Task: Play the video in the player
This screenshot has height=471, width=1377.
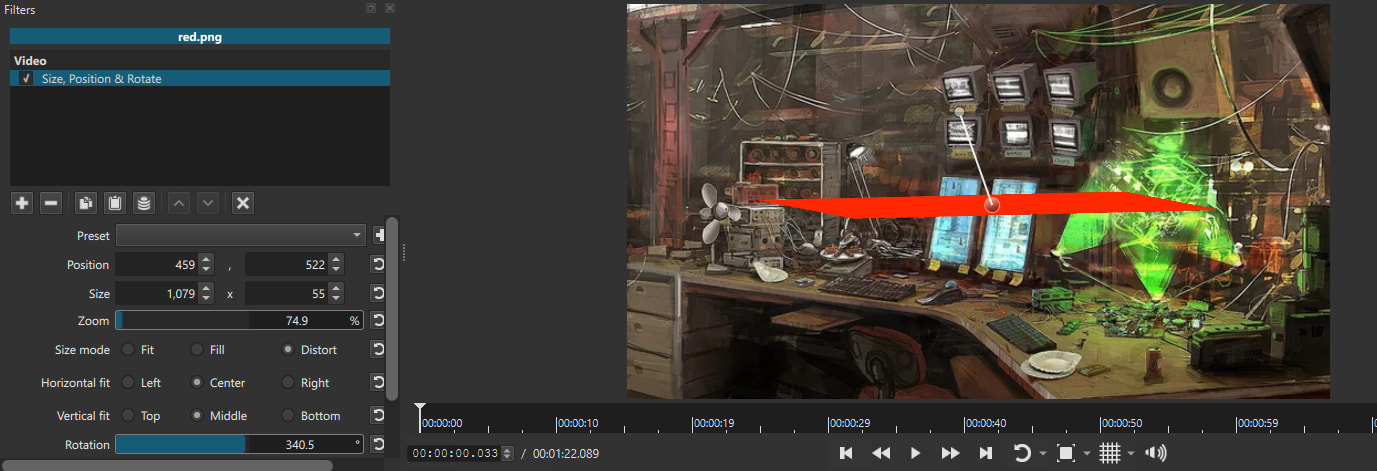Action: (915, 453)
